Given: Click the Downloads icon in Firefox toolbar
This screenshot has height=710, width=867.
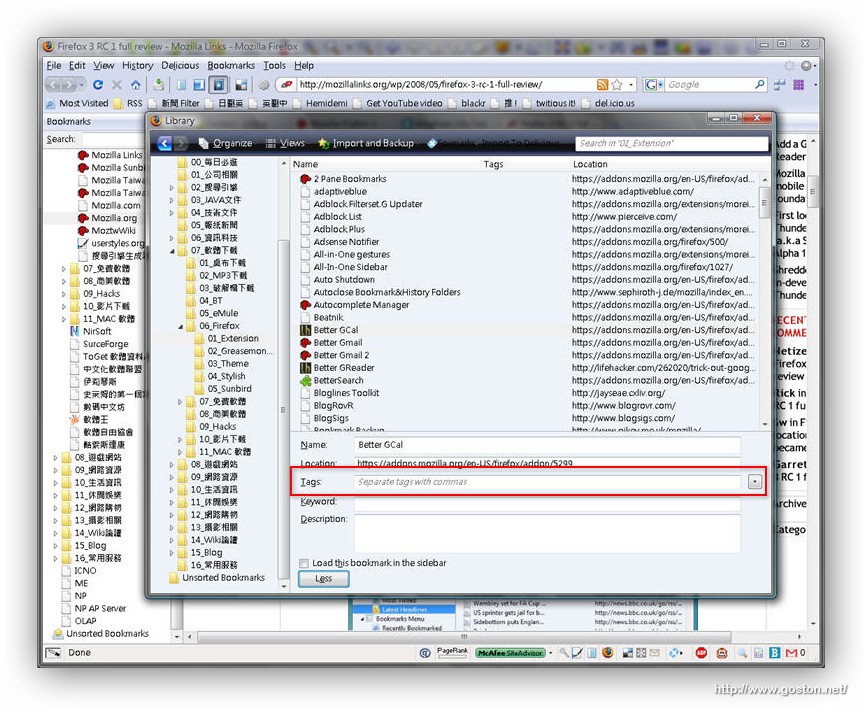Looking at the screenshot, I should pyautogui.click(x=159, y=85).
